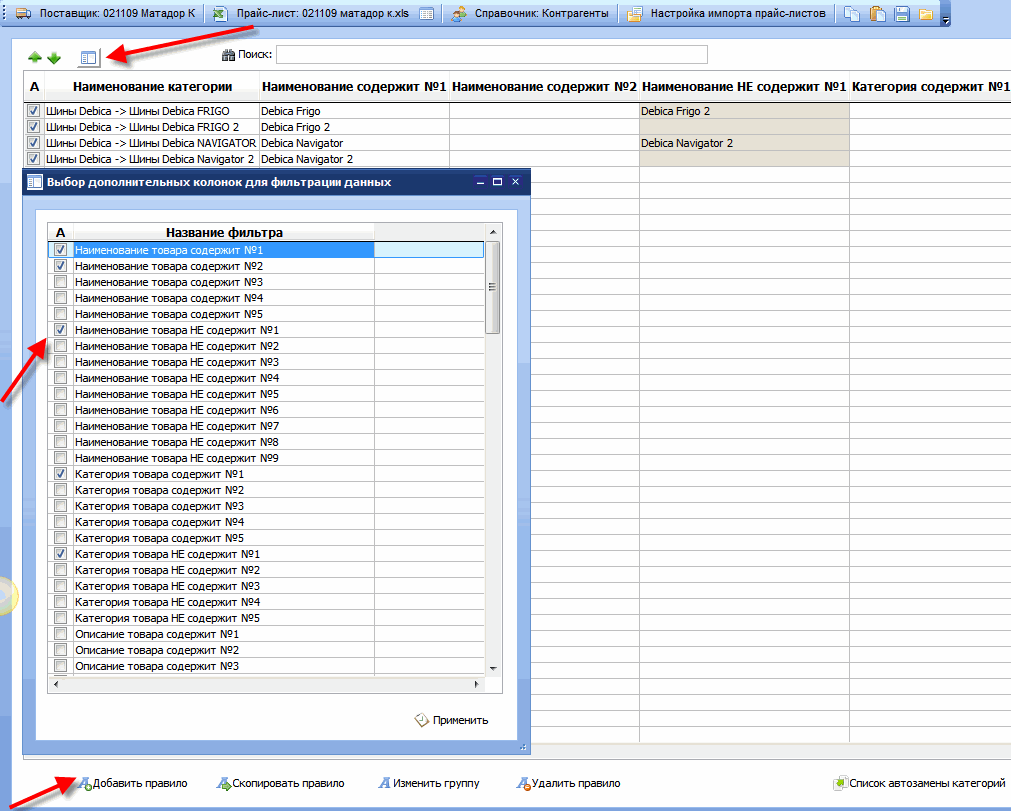Click the dialog horizontal scroll left arrow

pyautogui.click(x=56, y=685)
